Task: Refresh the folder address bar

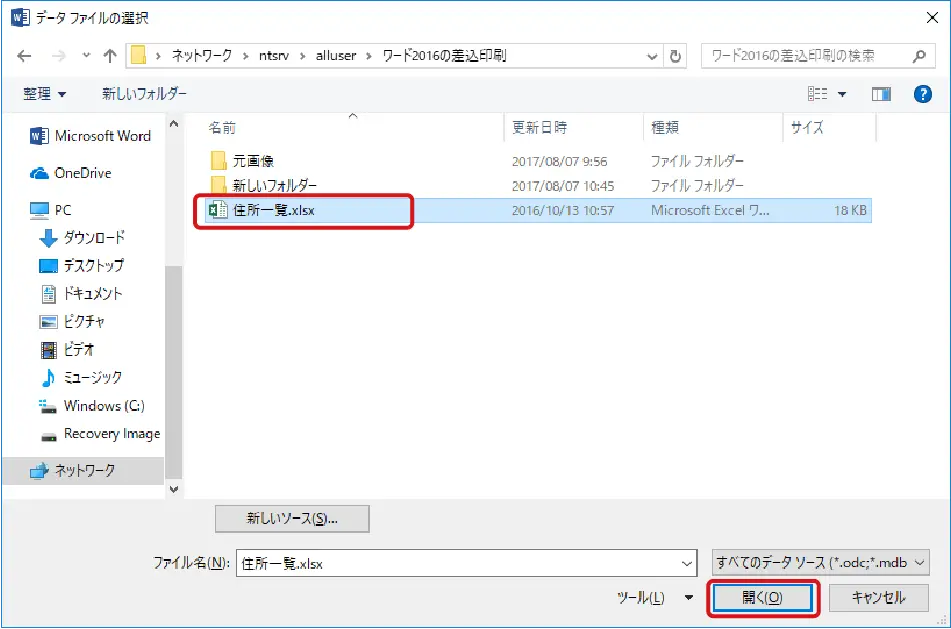Action: [675, 56]
